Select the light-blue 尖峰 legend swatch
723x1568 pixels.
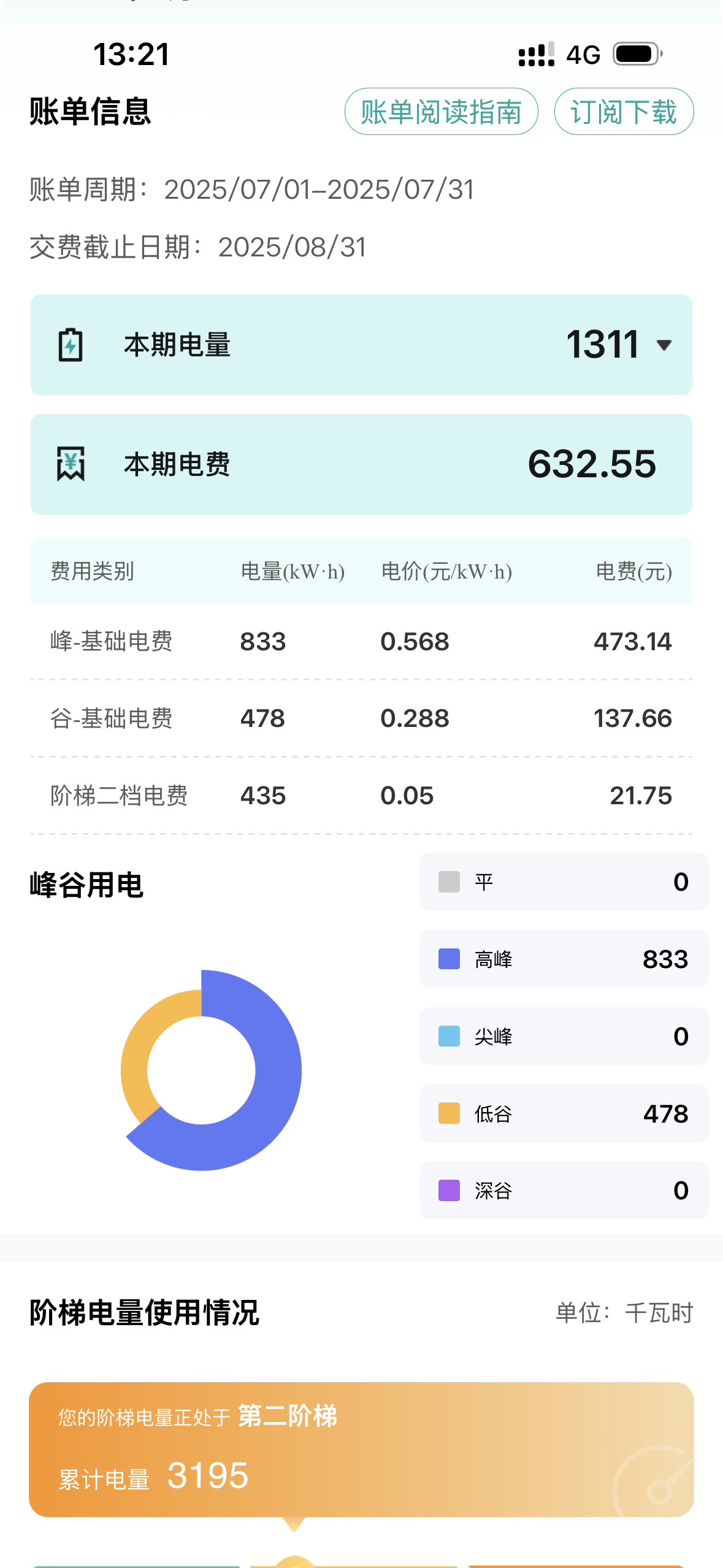[x=449, y=1036]
